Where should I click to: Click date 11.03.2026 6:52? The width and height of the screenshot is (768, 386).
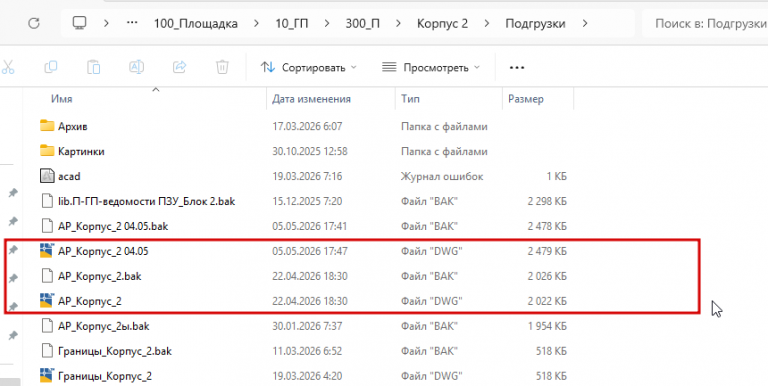point(307,351)
